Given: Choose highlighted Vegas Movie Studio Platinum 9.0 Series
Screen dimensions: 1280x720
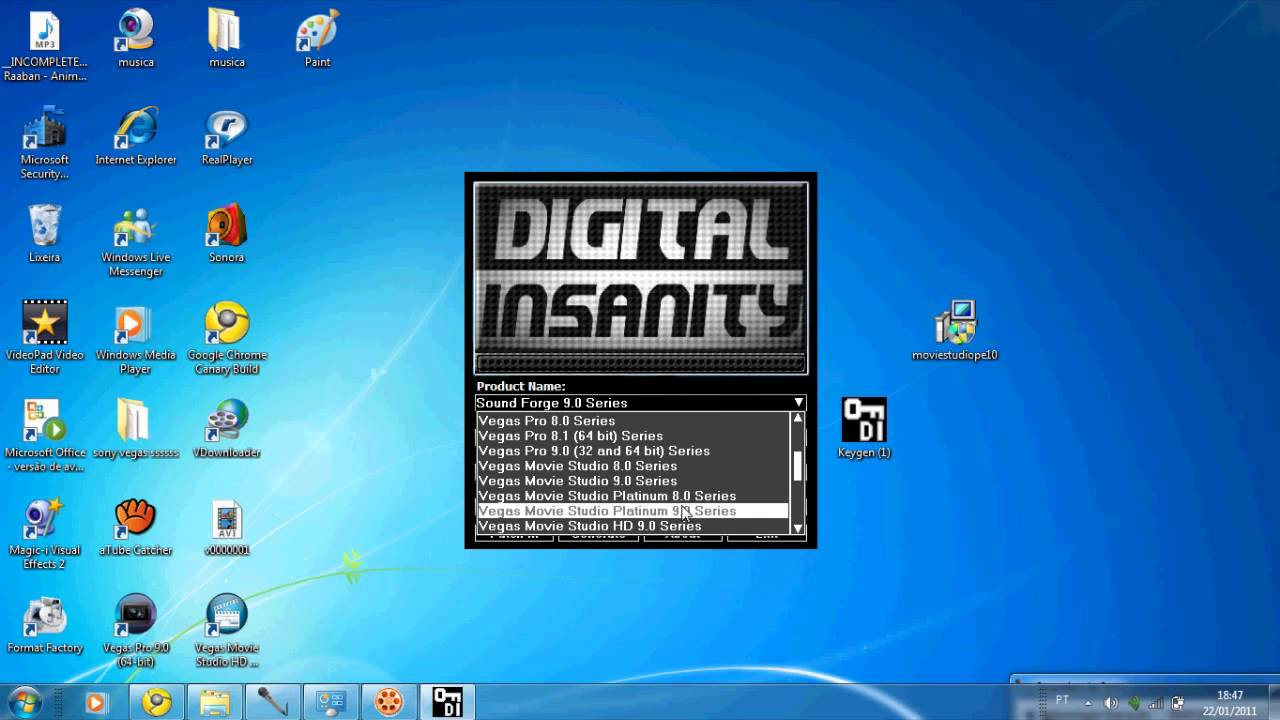Looking at the screenshot, I should pyautogui.click(x=632, y=511).
